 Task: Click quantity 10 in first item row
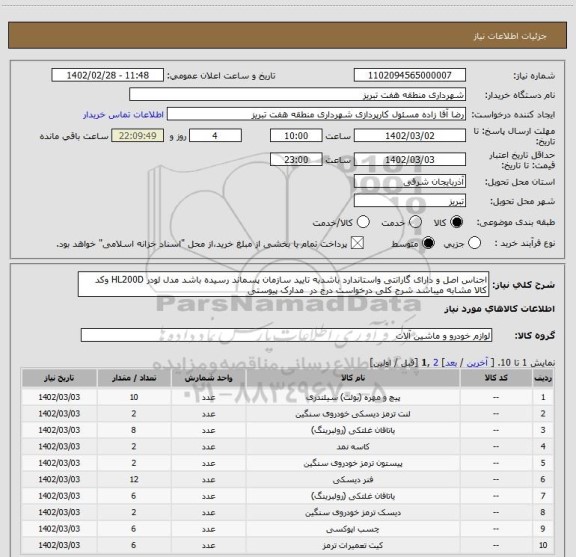[x=134, y=397]
